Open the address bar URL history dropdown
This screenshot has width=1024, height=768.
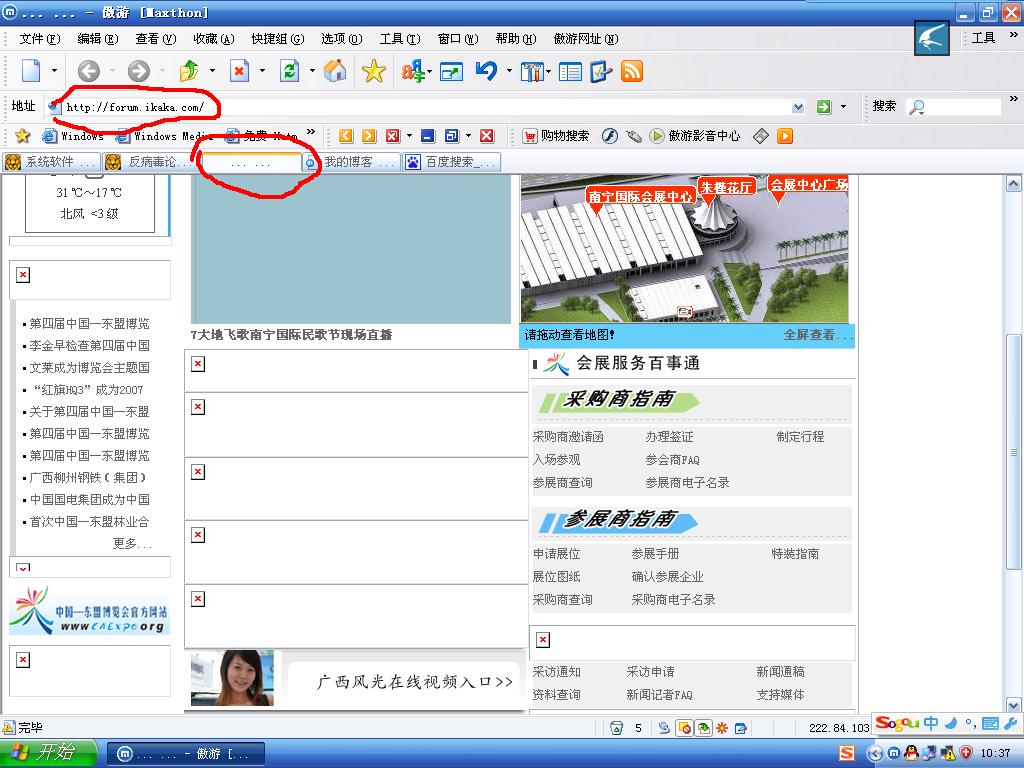click(x=798, y=106)
